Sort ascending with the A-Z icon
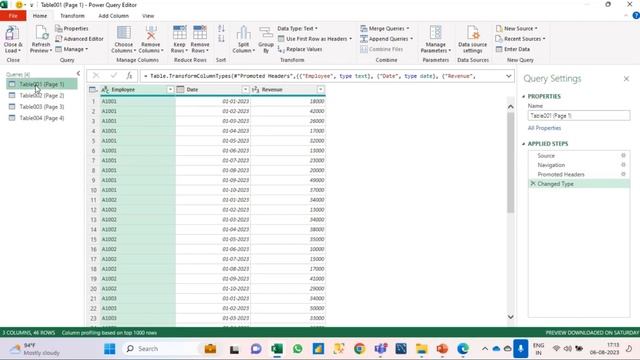This screenshot has height=360, width=640. [x=221, y=29]
